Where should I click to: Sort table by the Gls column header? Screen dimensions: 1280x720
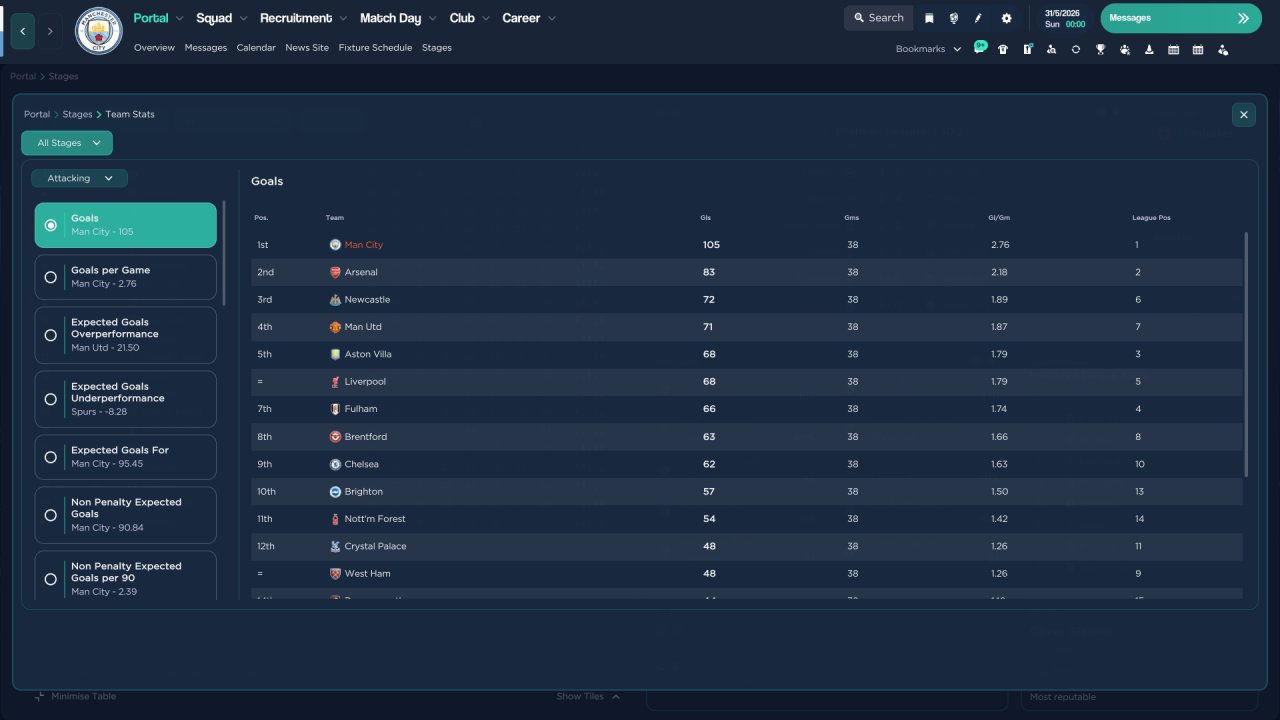click(705, 217)
